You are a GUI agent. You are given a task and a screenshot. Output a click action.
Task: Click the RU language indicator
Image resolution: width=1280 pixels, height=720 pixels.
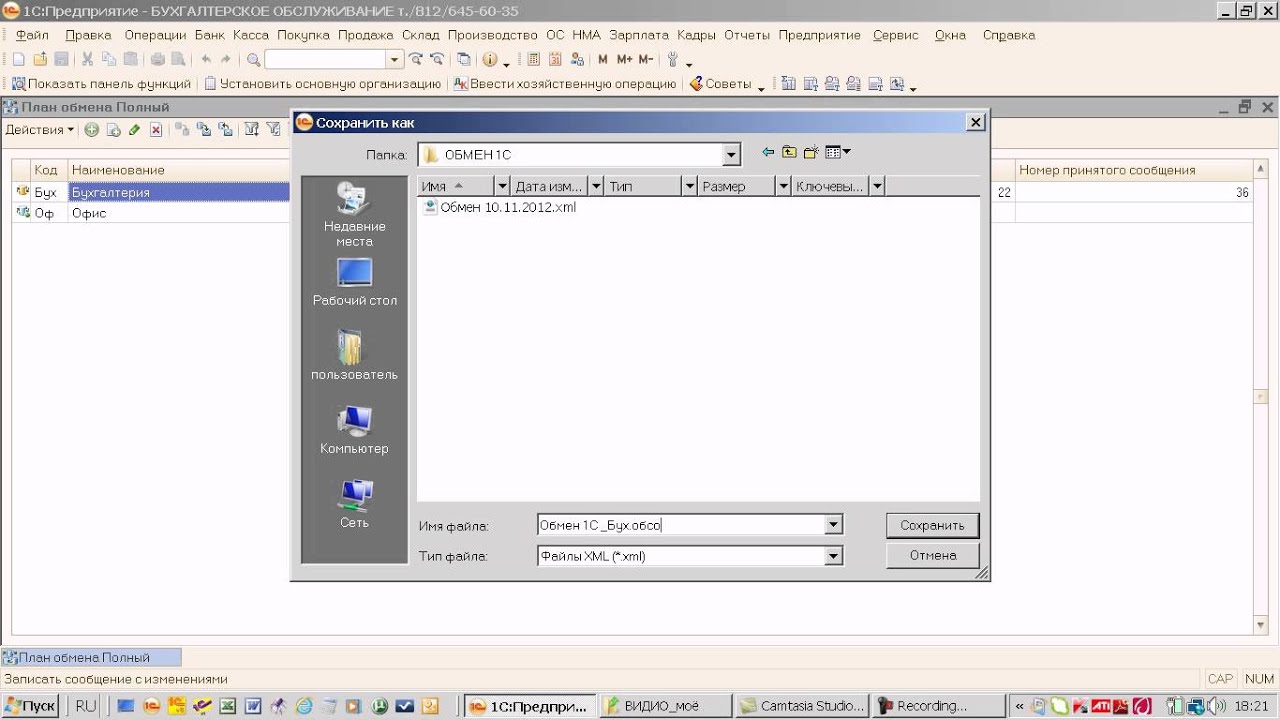[x=86, y=706]
